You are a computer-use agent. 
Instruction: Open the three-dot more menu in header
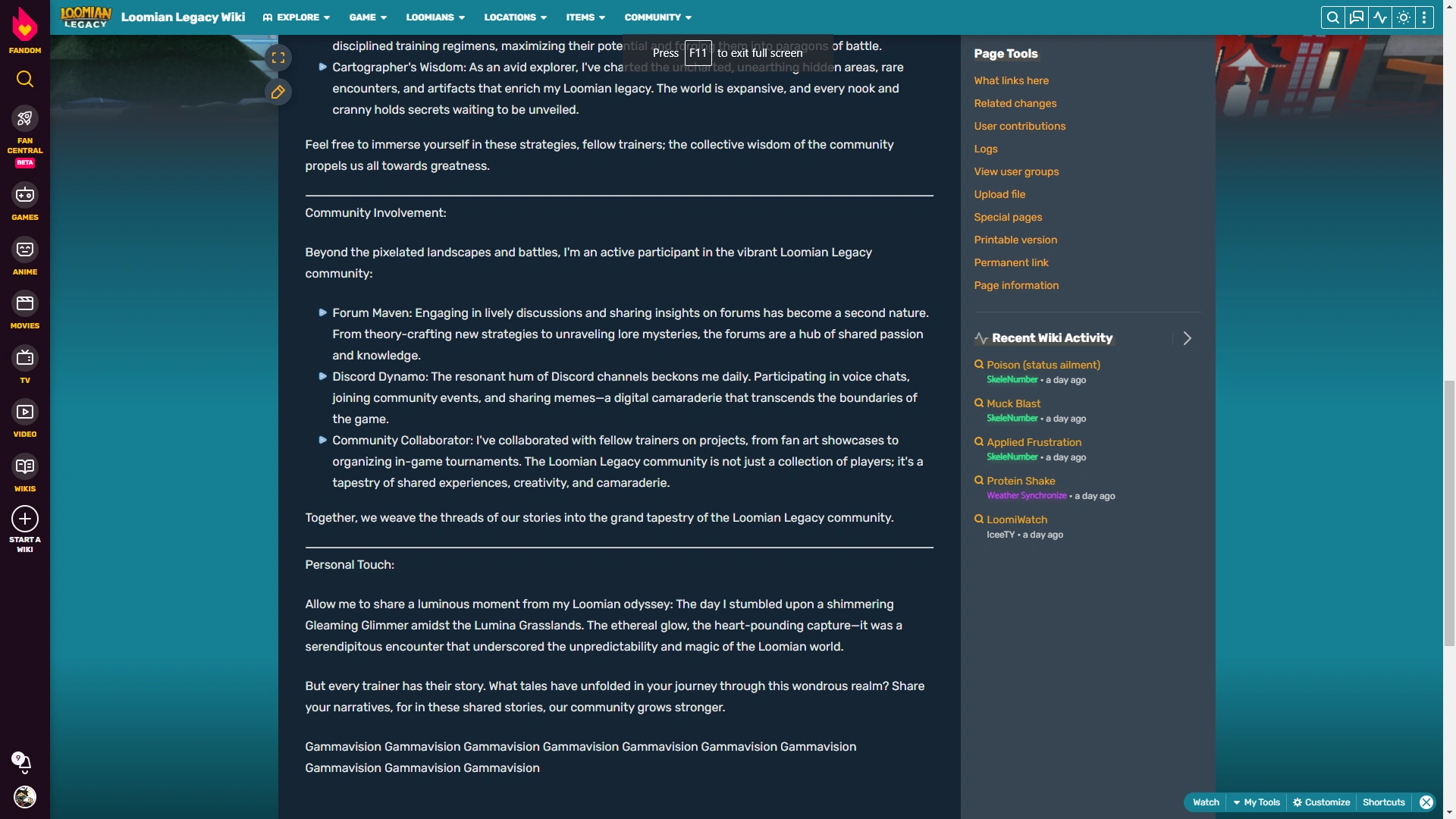point(1425,17)
